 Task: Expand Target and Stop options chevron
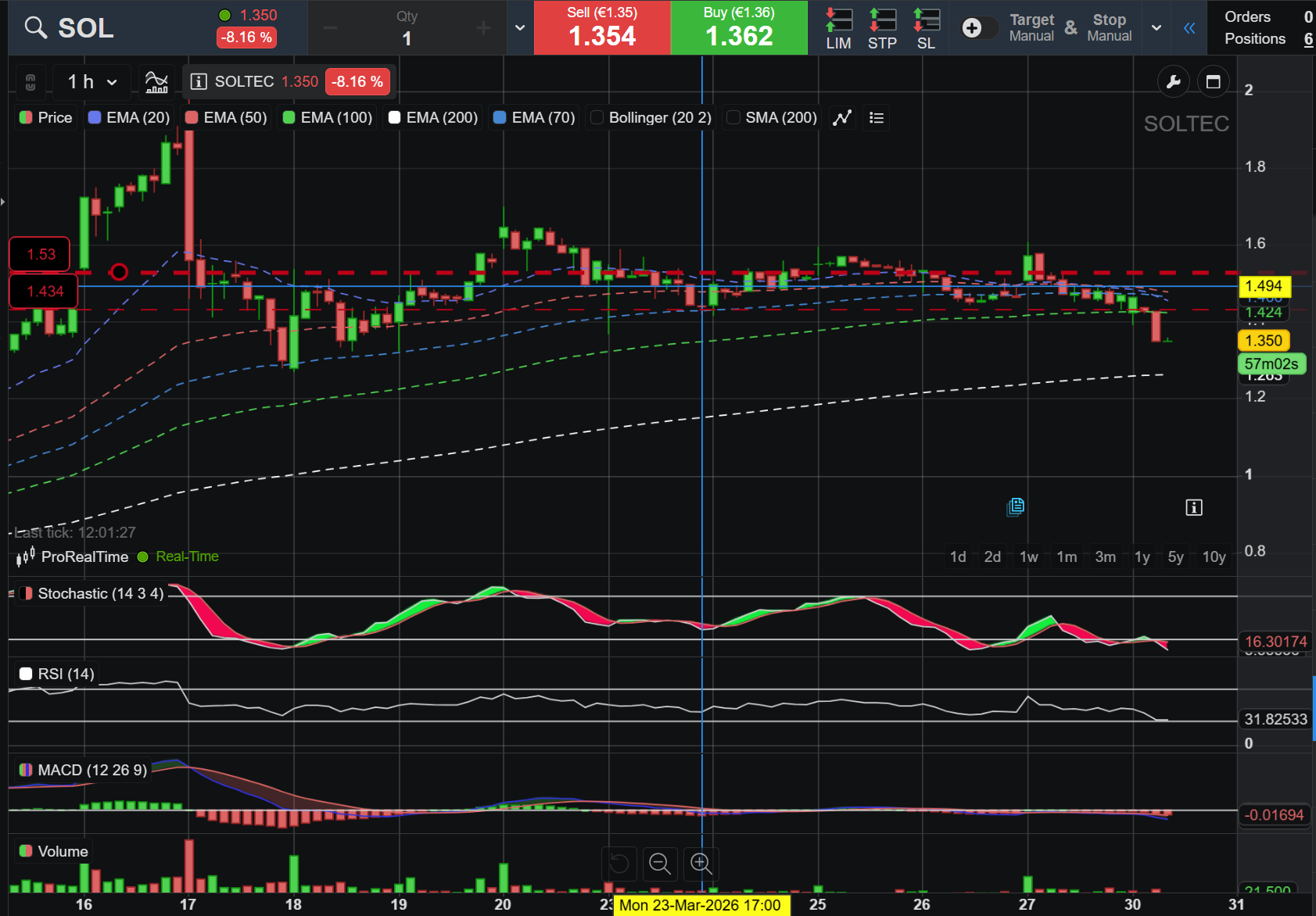click(1156, 28)
